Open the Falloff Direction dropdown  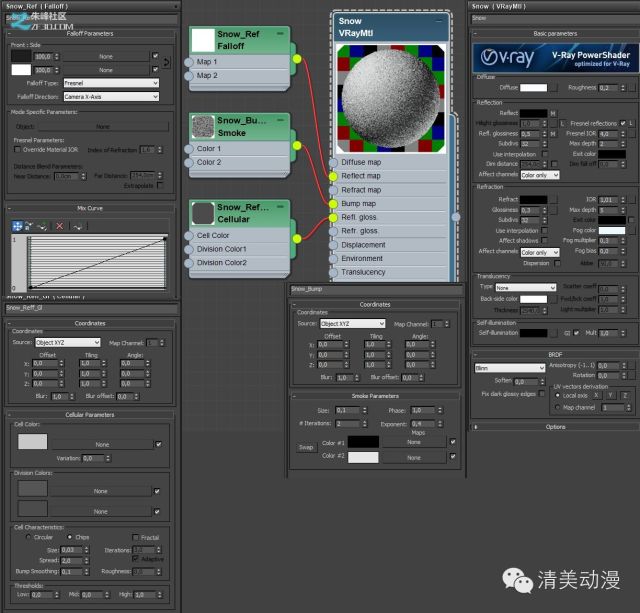point(111,97)
